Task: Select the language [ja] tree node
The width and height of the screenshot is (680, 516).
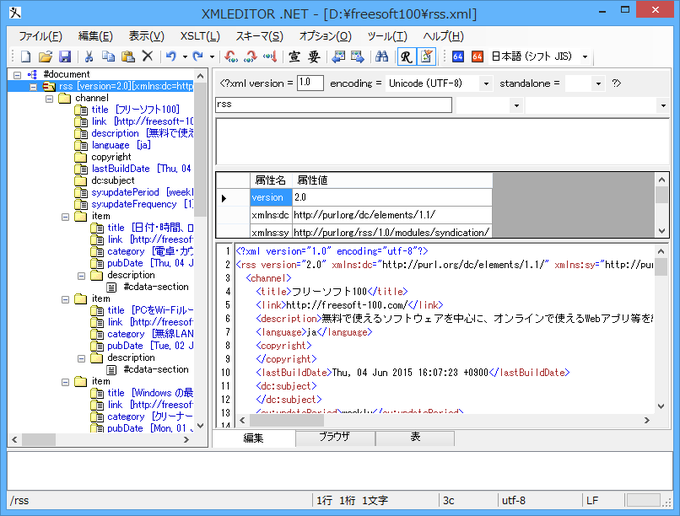Action: (121, 145)
